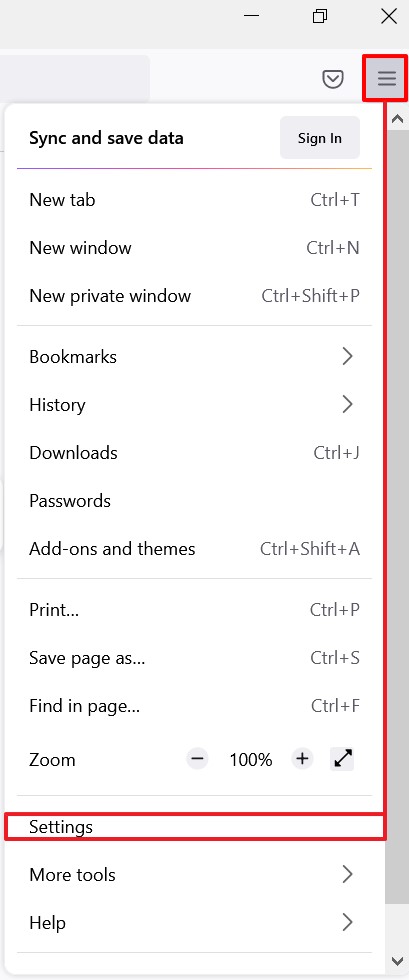
Task: Click the Sign In button
Action: (x=320, y=138)
